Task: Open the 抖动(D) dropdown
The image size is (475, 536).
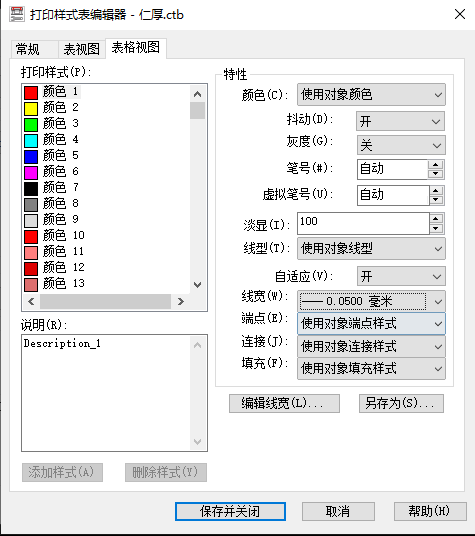Action: coord(400,121)
